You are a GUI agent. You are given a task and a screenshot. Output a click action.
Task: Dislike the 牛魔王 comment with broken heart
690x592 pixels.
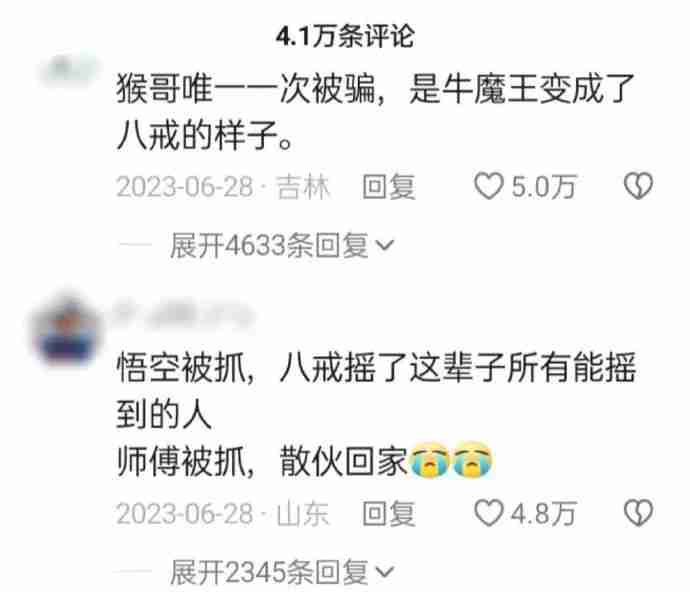tap(638, 186)
